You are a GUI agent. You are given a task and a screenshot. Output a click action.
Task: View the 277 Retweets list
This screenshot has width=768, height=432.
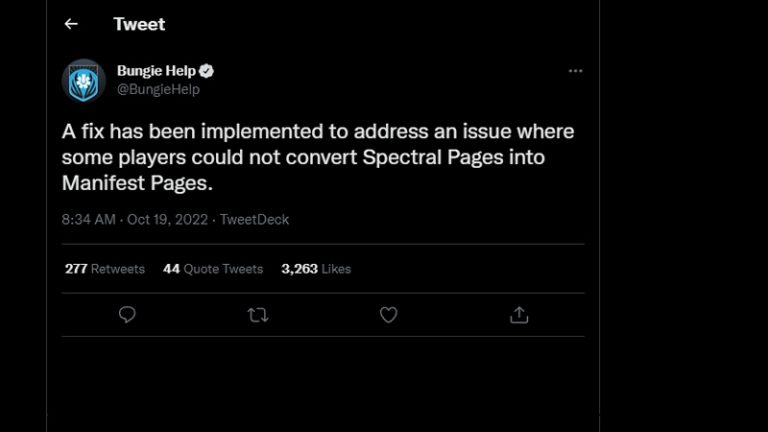[105, 269]
